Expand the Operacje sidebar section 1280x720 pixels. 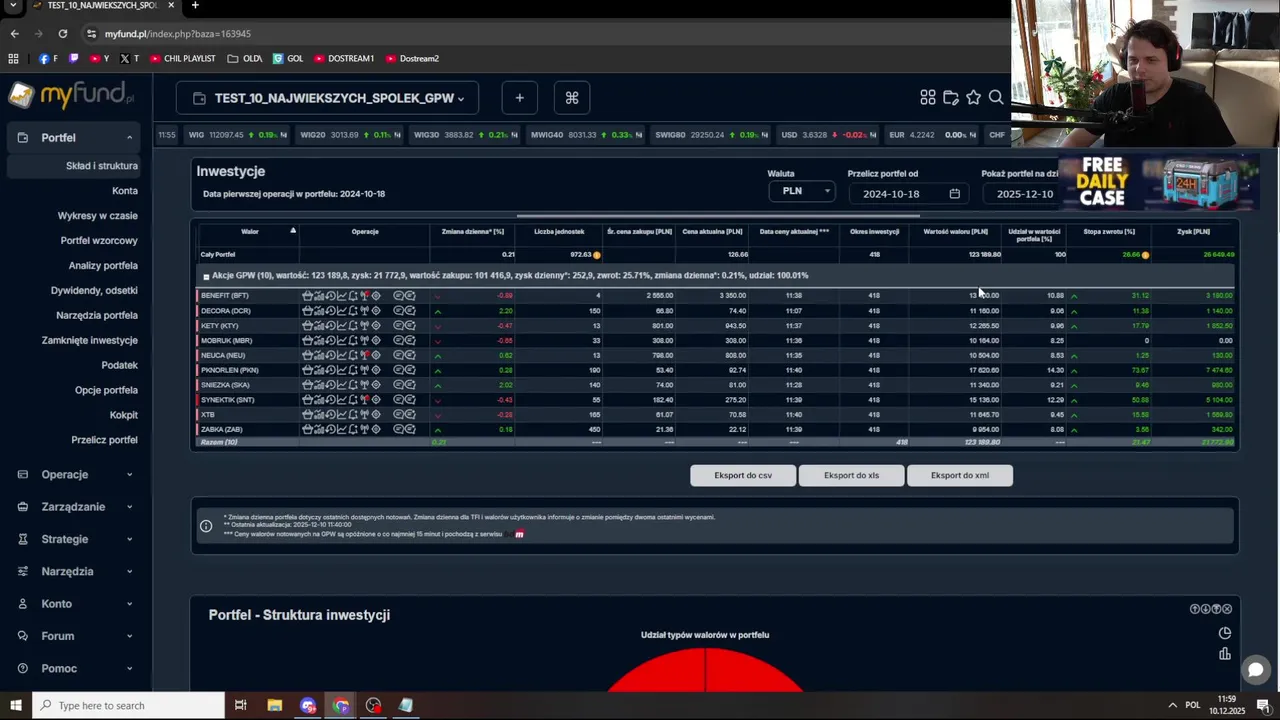coord(76,474)
